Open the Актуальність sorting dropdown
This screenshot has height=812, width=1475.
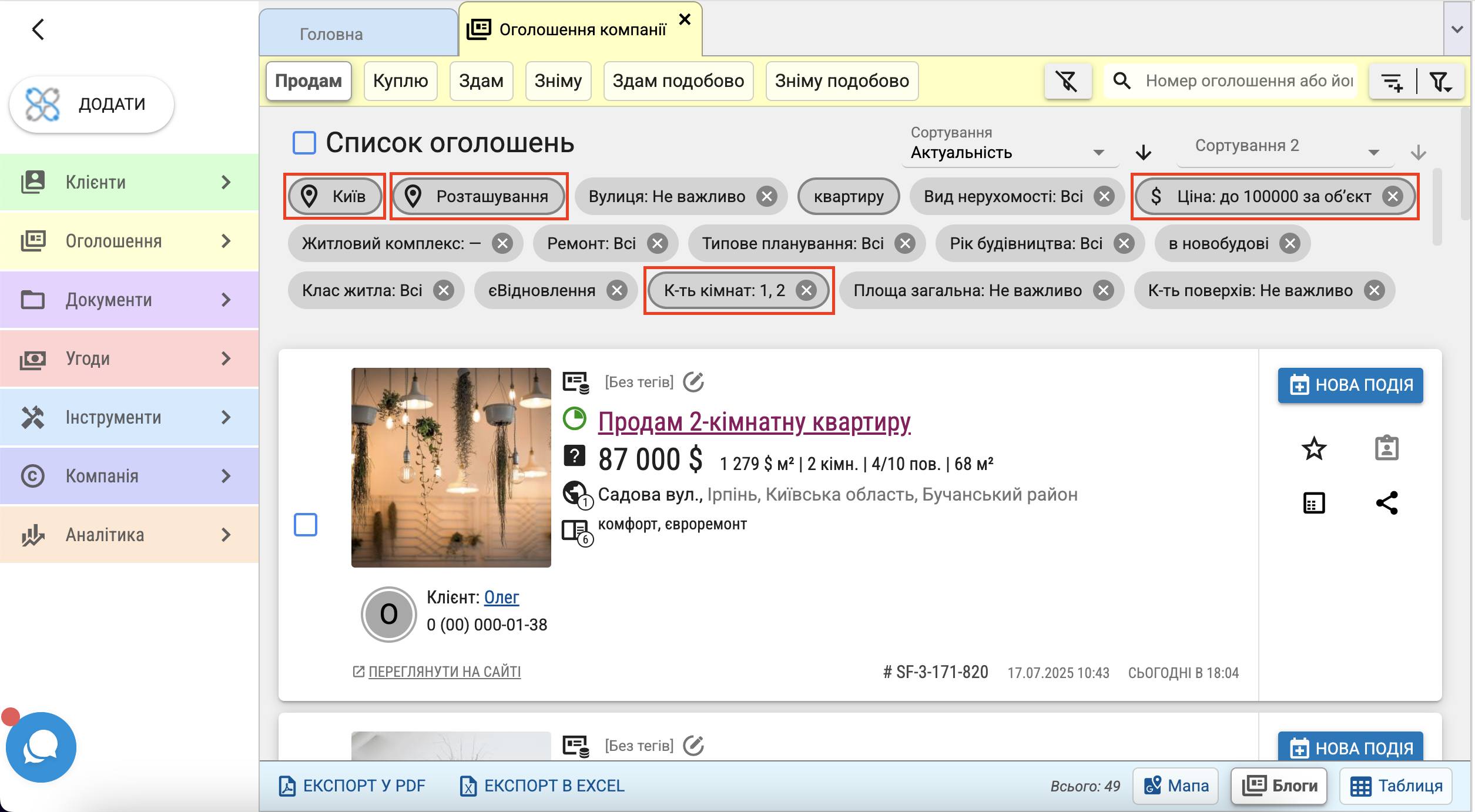click(1004, 153)
